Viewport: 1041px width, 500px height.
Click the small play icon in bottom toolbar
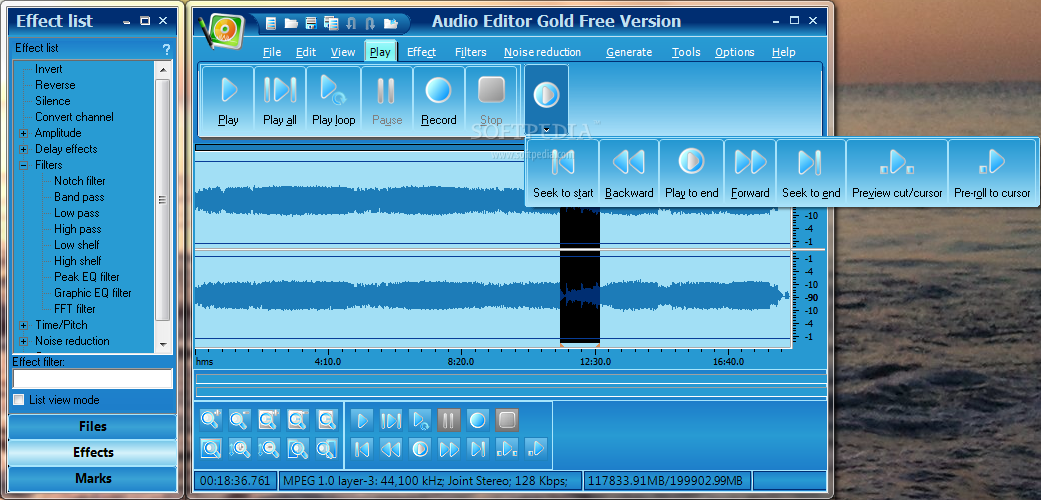[x=362, y=420]
